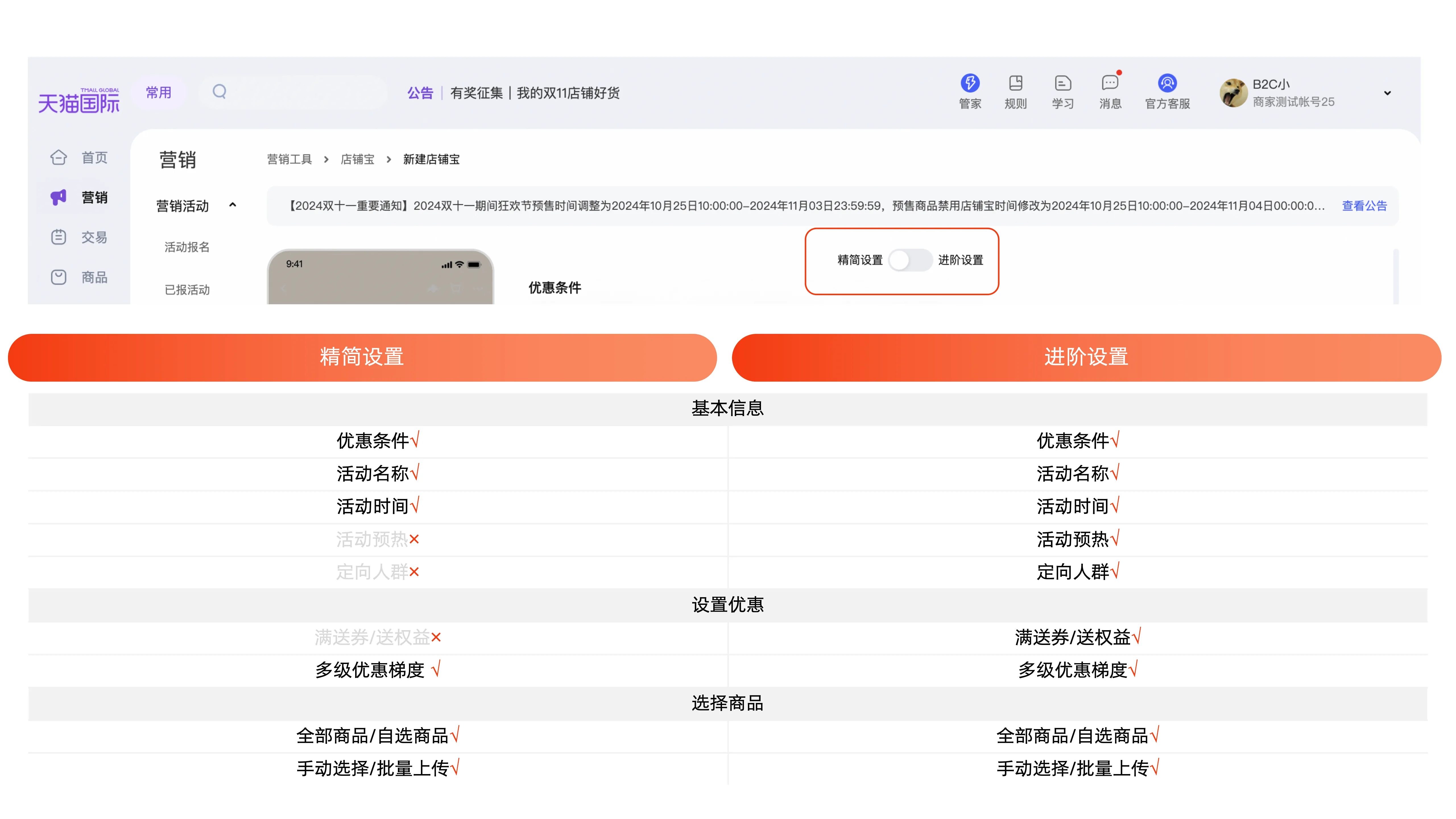Click 设置优惠 table section header
The image size is (1456, 819).
(x=727, y=605)
